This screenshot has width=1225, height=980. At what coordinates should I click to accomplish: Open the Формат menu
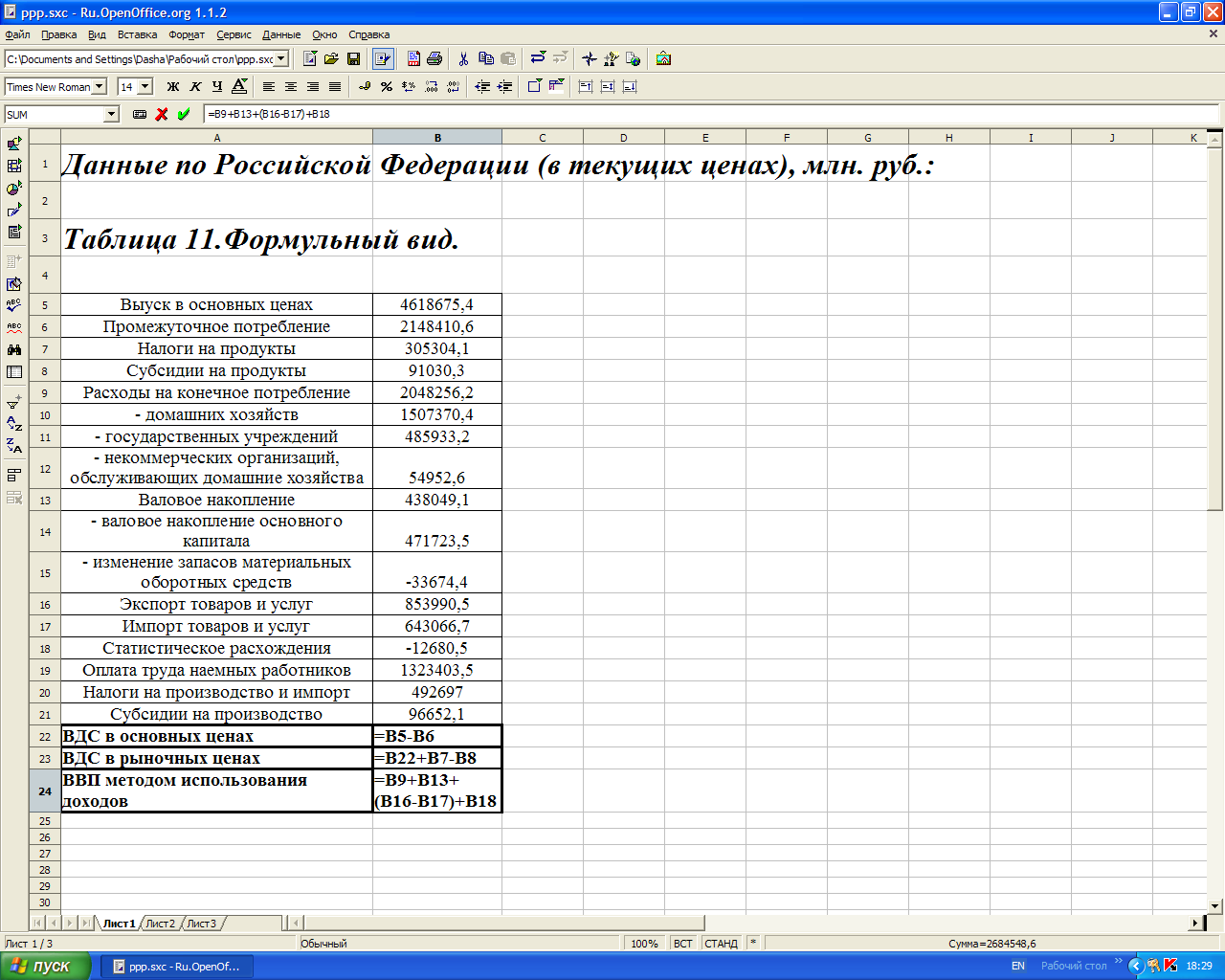[x=187, y=34]
